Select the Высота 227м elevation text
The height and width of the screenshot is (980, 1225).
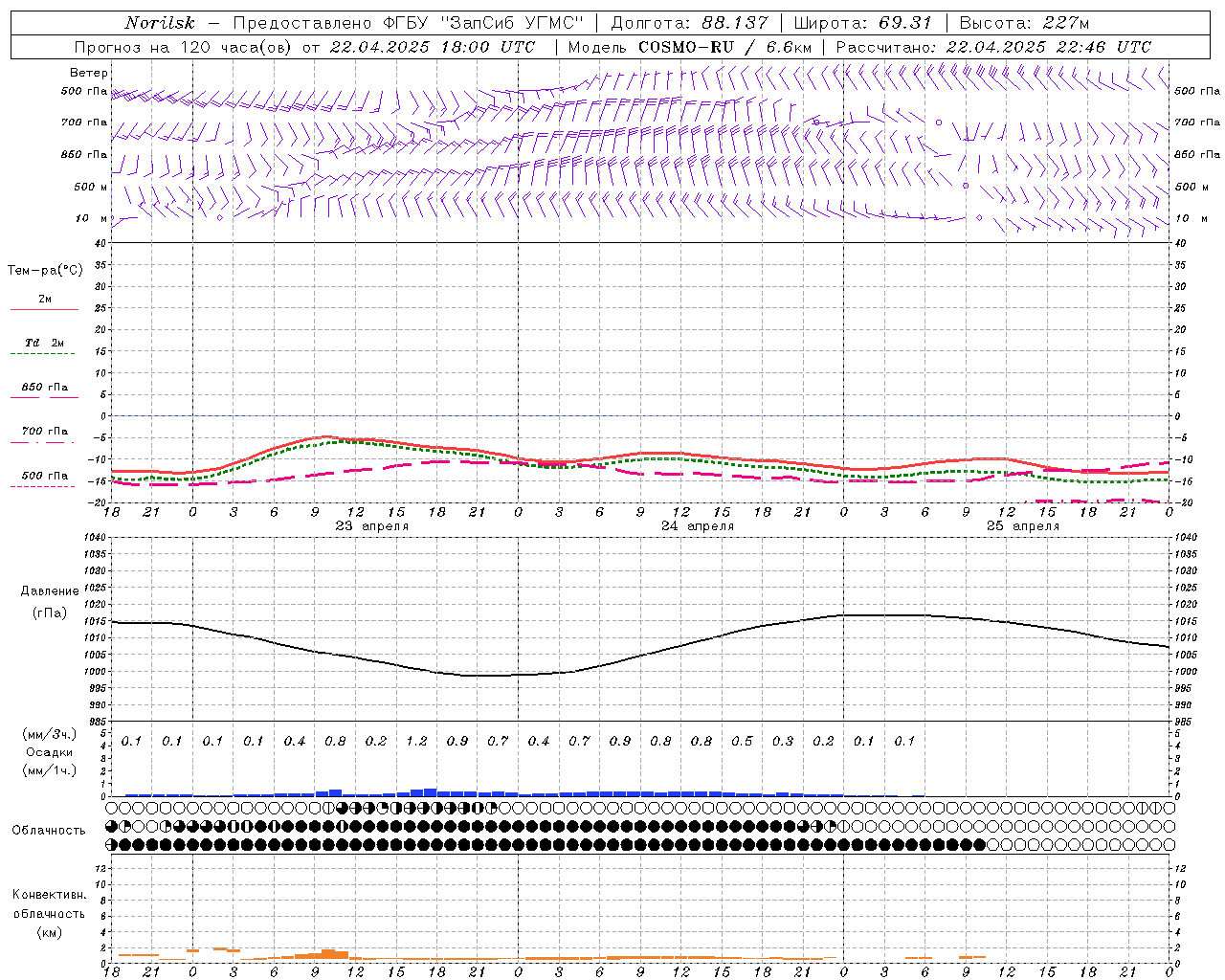1024,23
